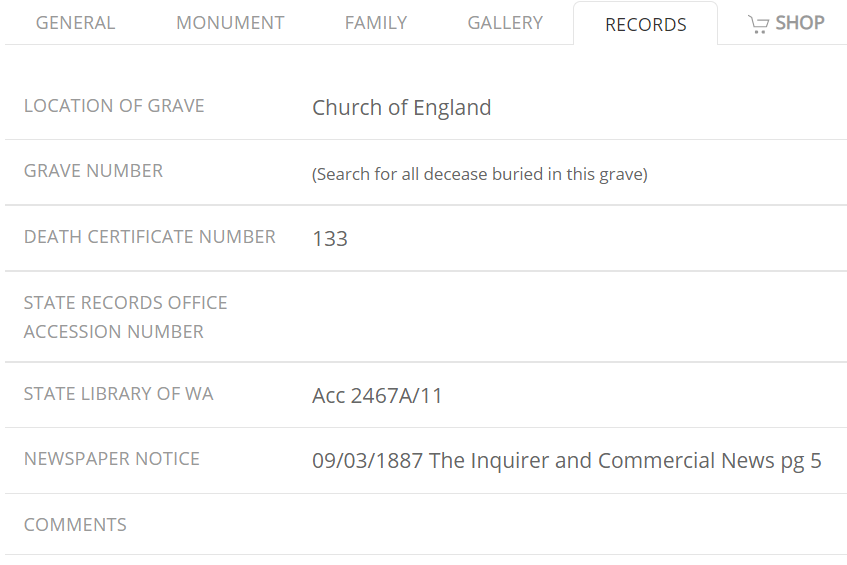Click the Death Certificate Number label
The image size is (847, 565).
coord(150,237)
